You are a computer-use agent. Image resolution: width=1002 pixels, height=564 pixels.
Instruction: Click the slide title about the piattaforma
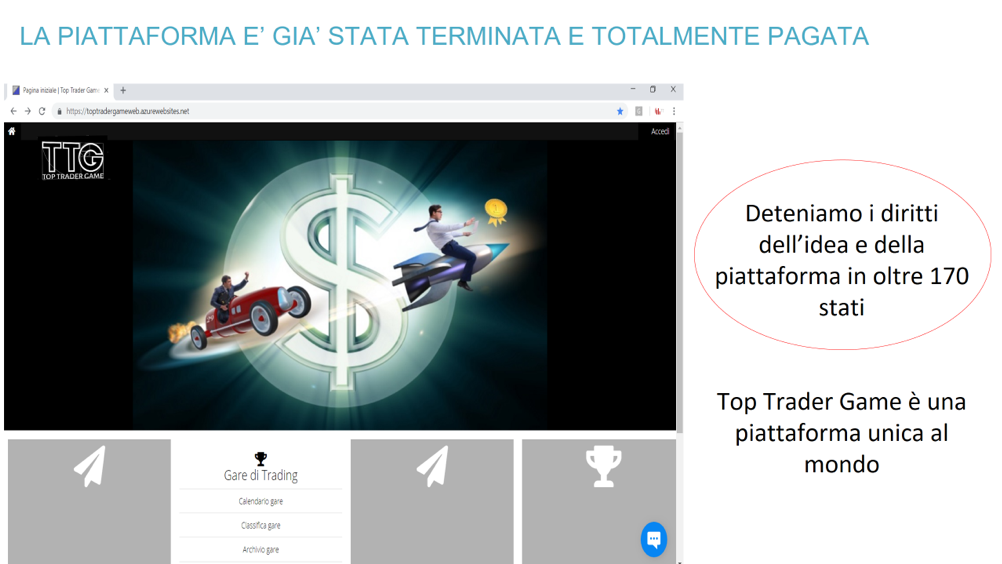click(x=444, y=36)
